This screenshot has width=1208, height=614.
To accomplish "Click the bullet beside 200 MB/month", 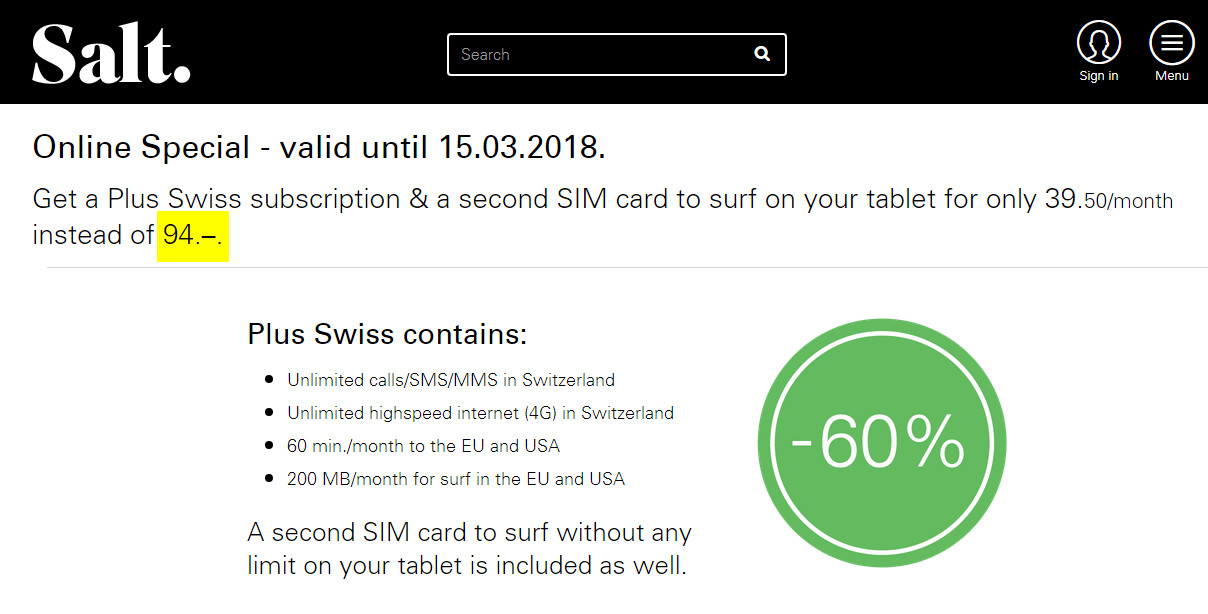I will tap(269, 479).
